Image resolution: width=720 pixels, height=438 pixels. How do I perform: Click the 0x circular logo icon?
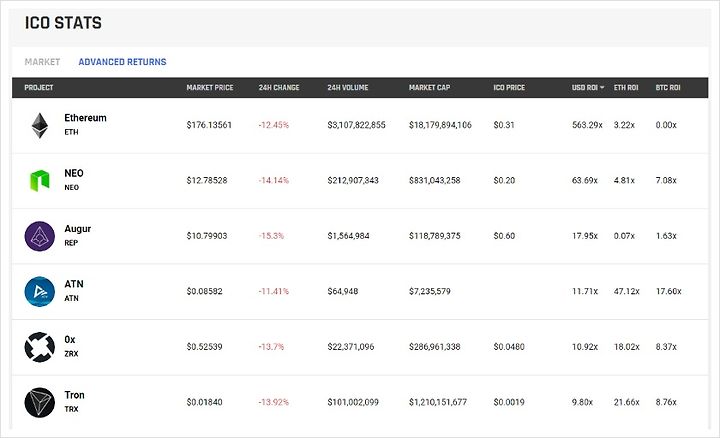pyautogui.click(x=39, y=347)
